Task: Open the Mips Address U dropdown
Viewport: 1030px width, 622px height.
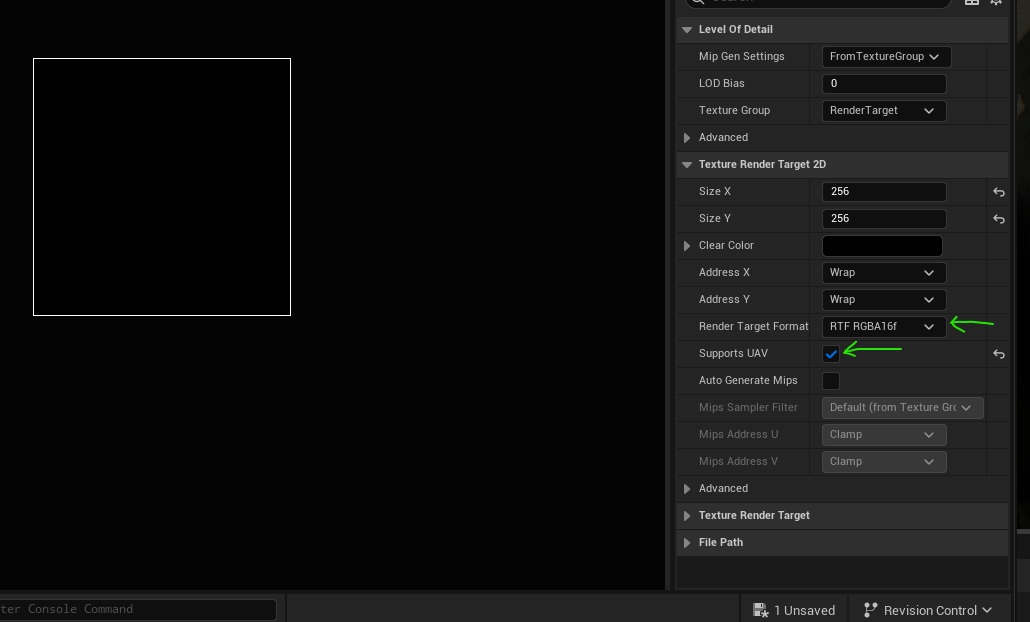Action: (884, 435)
